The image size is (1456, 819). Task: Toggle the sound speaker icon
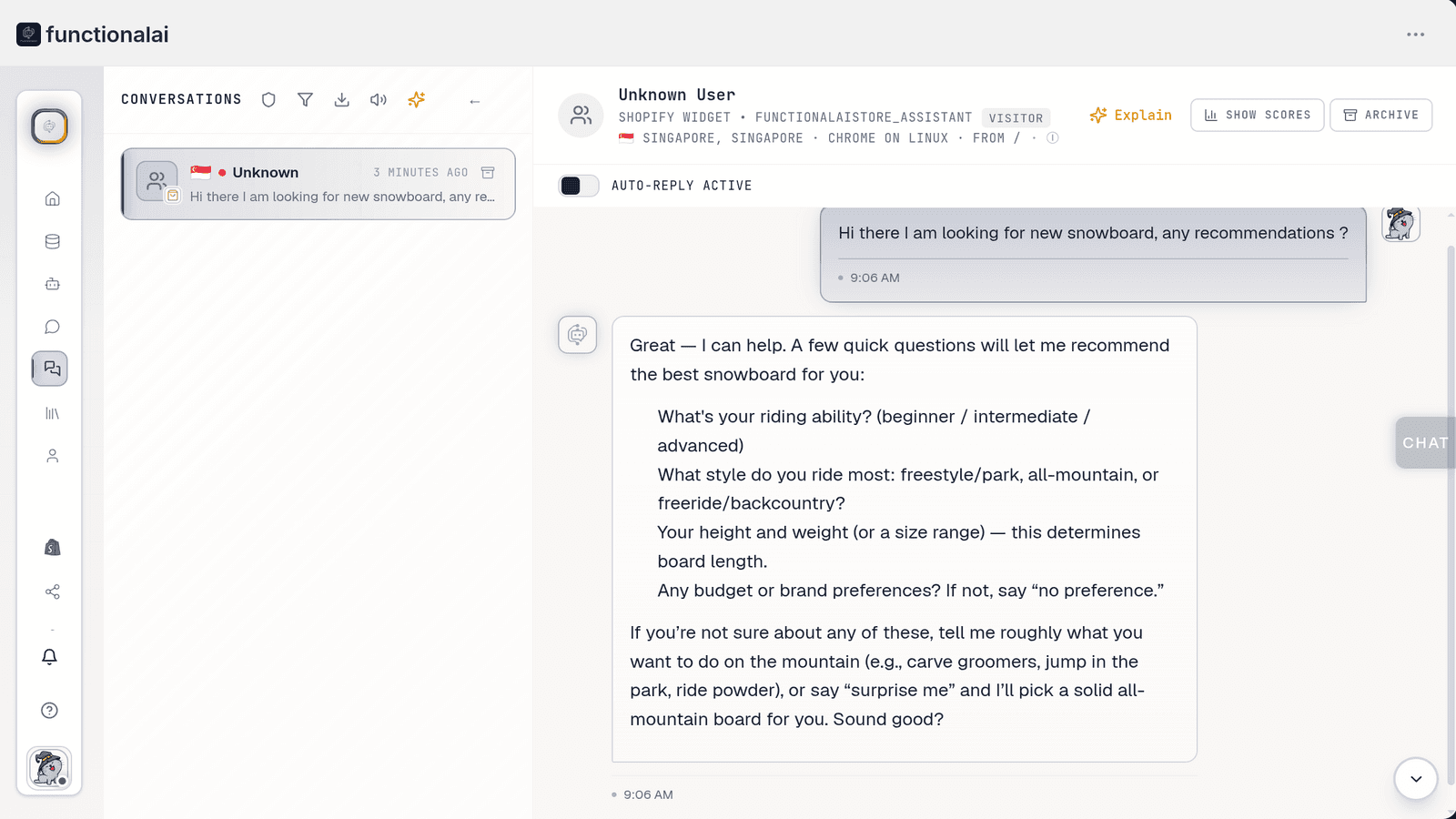(x=379, y=100)
